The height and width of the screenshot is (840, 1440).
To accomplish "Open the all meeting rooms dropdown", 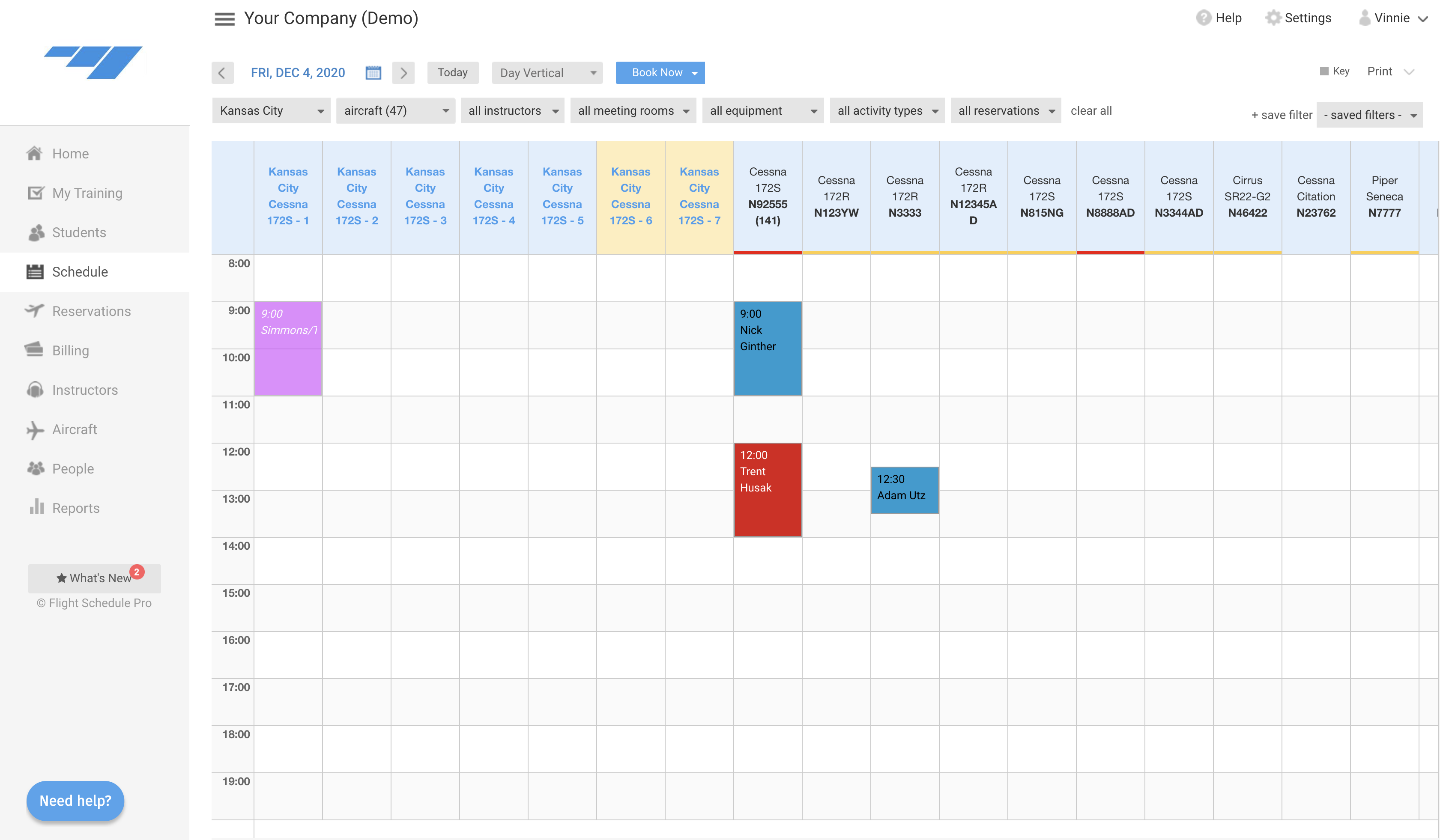I will tap(633, 111).
